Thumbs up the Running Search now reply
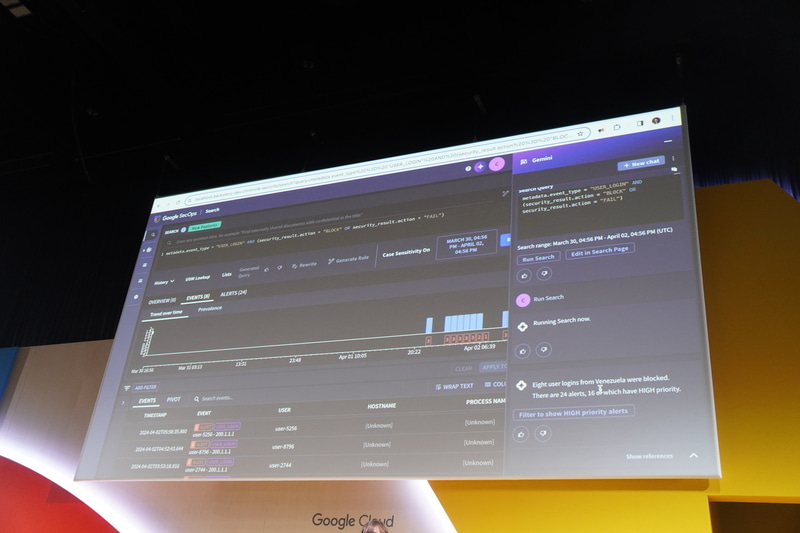Screen dimensions: 800x533 [522, 351]
